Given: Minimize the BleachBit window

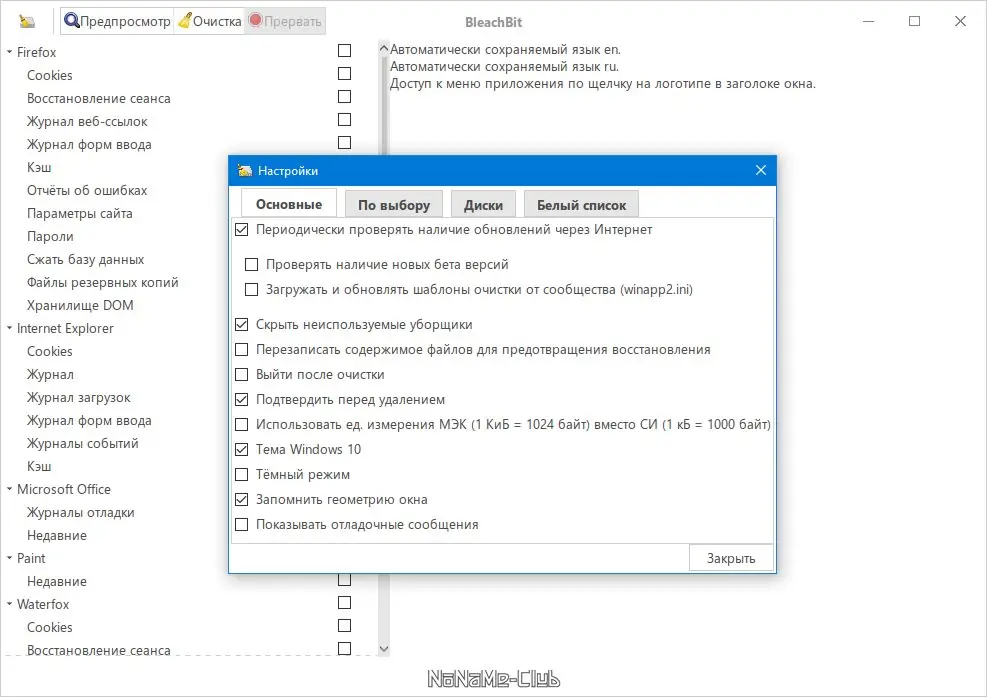Looking at the screenshot, I should (x=869, y=21).
